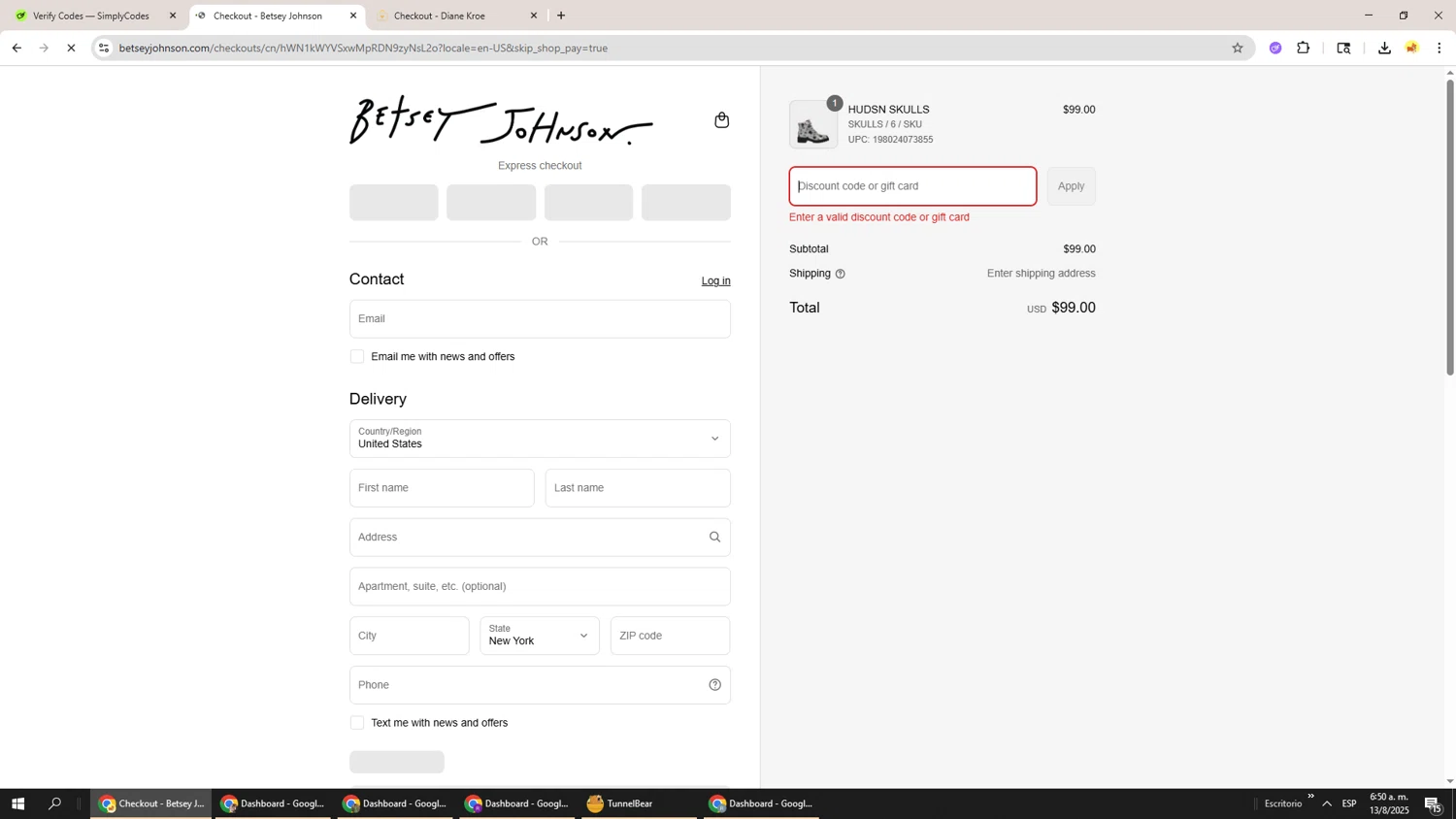Click the ESP language indicator
This screenshot has width=1456, height=819.
coord(1349,803)
